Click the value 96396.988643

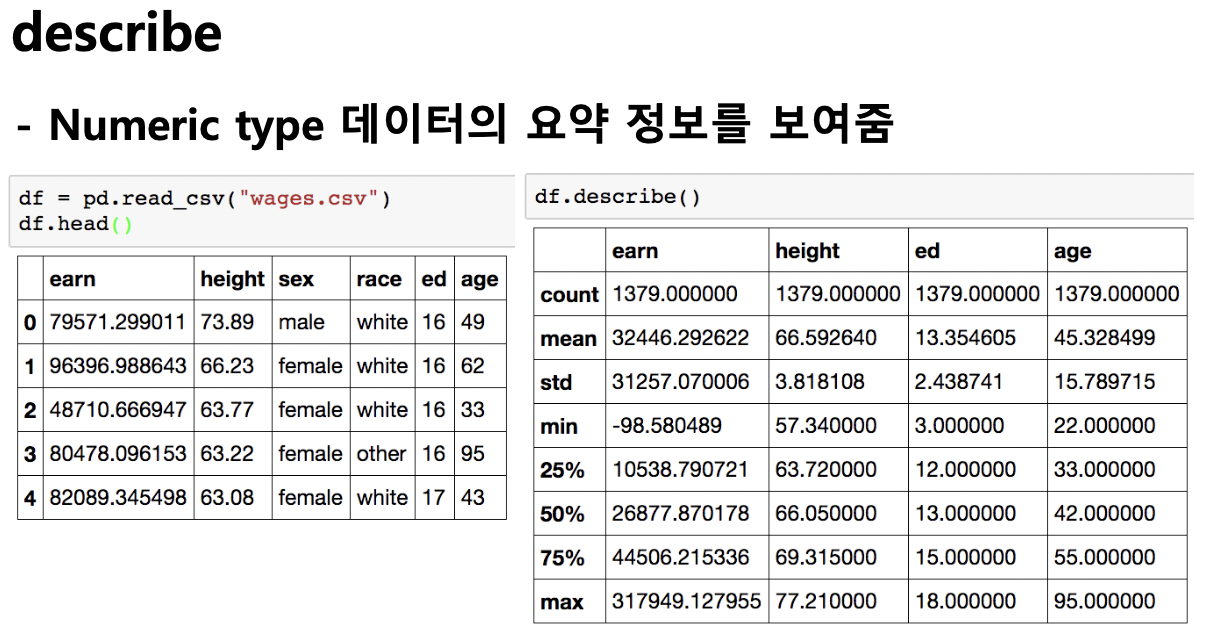118,366
